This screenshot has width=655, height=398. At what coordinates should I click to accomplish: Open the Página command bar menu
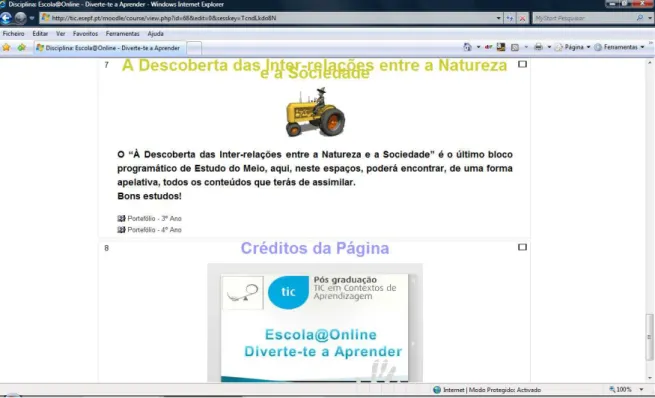tap(572, 47)
